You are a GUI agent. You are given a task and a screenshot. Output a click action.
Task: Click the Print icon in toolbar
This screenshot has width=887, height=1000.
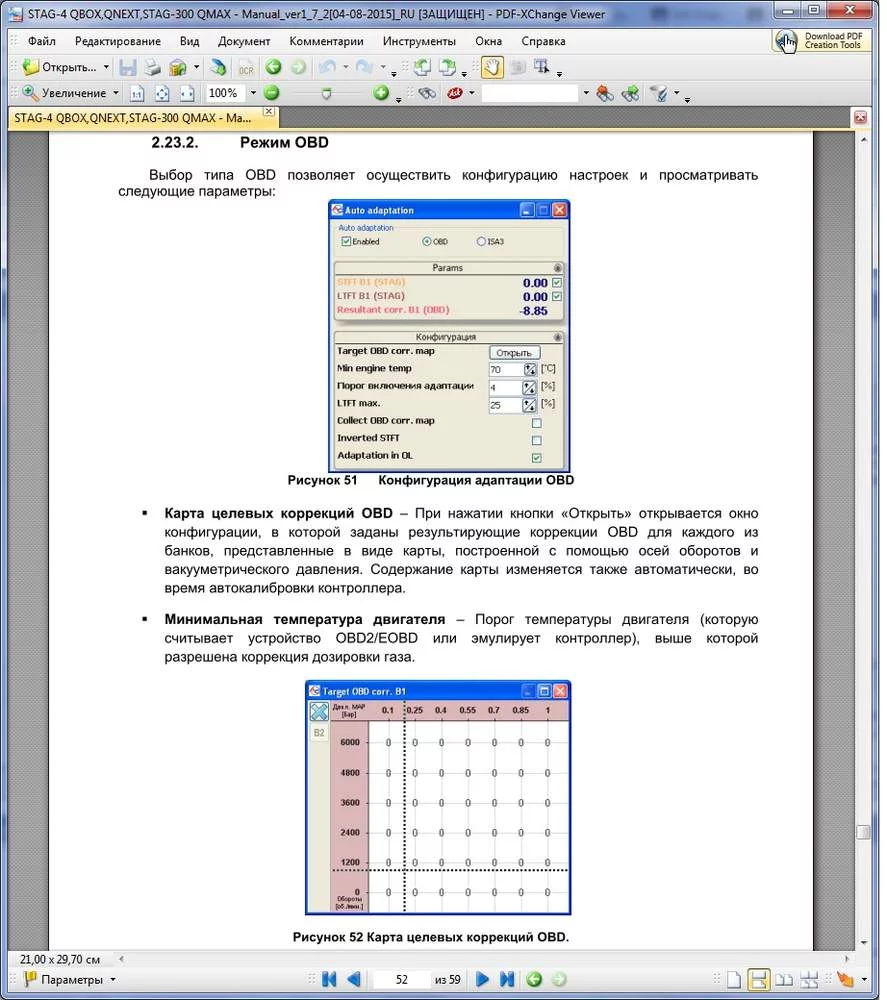pos(152,67)
